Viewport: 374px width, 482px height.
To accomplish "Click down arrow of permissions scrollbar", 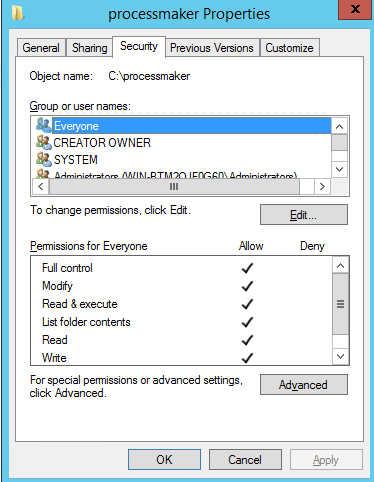I will (x=341, y=356).
